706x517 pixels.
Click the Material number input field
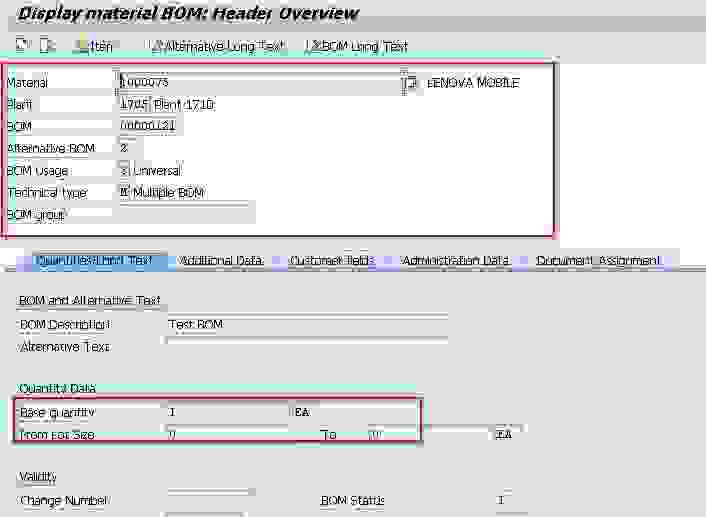[260, 82]
